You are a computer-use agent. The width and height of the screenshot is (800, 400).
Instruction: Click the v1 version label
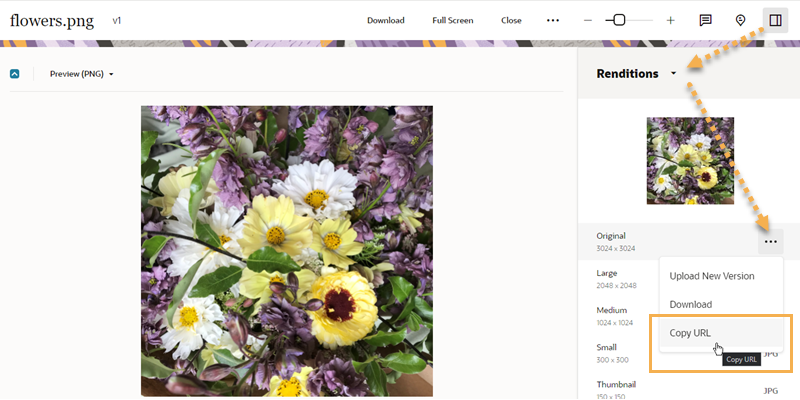click(117, 21)
